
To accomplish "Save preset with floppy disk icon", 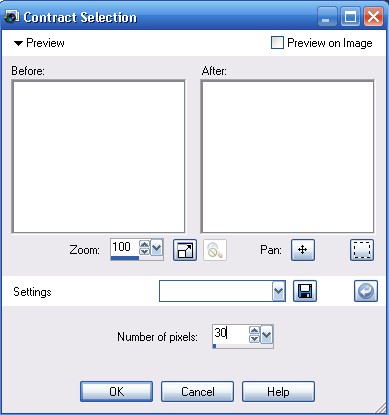I will 305,291.
